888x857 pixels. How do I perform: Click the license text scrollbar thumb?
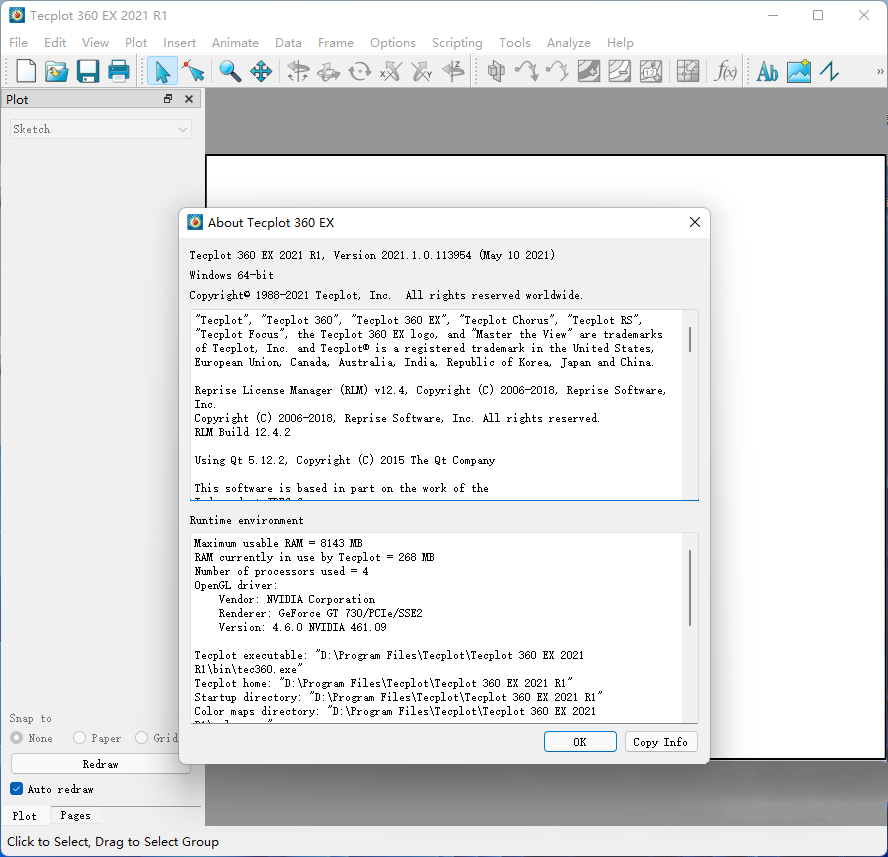(x=690, y=339)
